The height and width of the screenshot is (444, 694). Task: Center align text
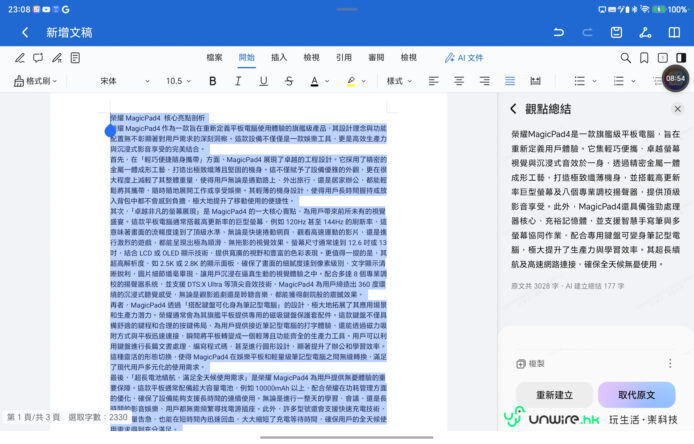tap(459, 81)
